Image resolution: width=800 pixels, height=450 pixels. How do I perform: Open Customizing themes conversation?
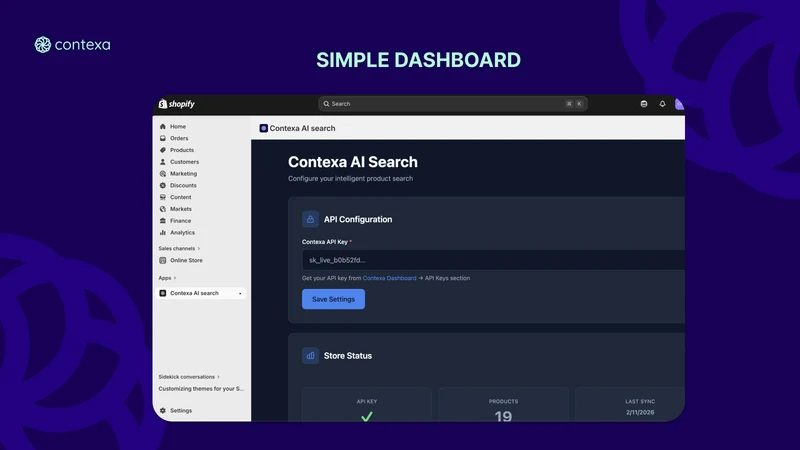(x=201, y=389)
